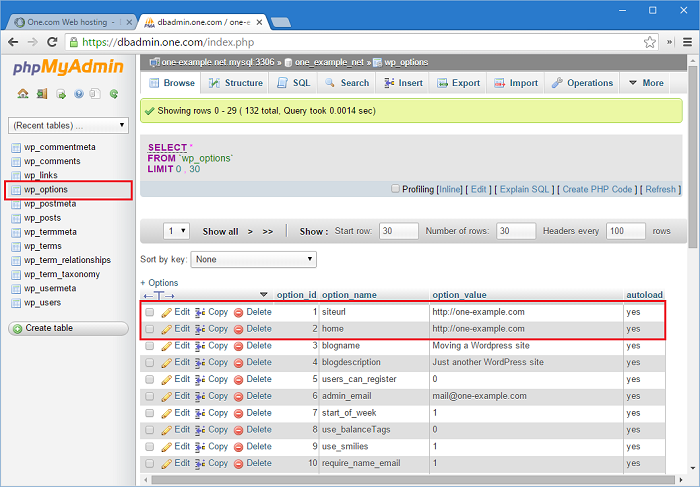Tick the checkbox for users_can_register row

click(x=150, y=379)
